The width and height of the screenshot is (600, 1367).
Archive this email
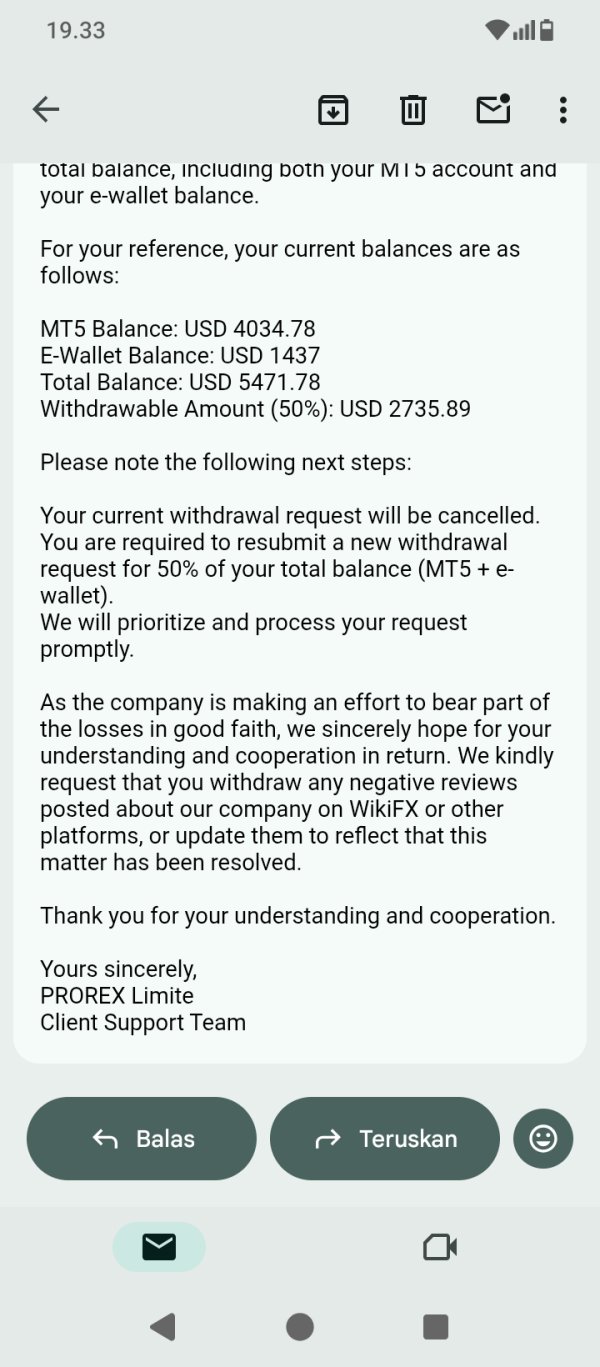333,109
